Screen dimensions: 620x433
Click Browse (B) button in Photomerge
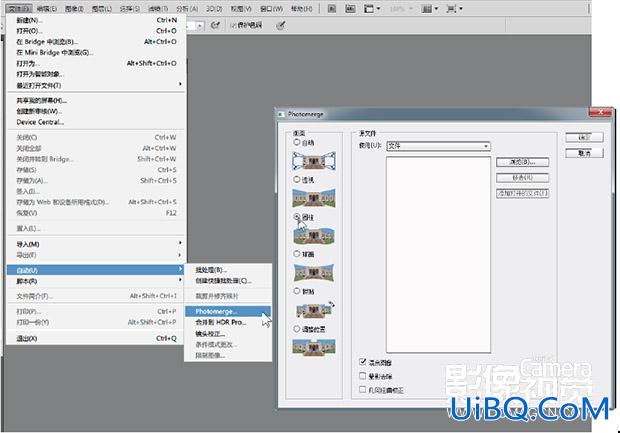tap(522, 162)
